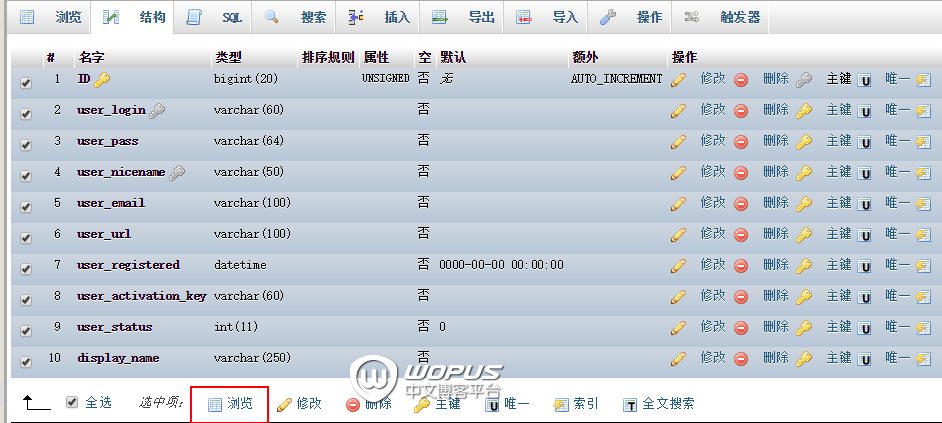Click the primary key icon in user_email row
942x423 pixels.
coord(804,203)
